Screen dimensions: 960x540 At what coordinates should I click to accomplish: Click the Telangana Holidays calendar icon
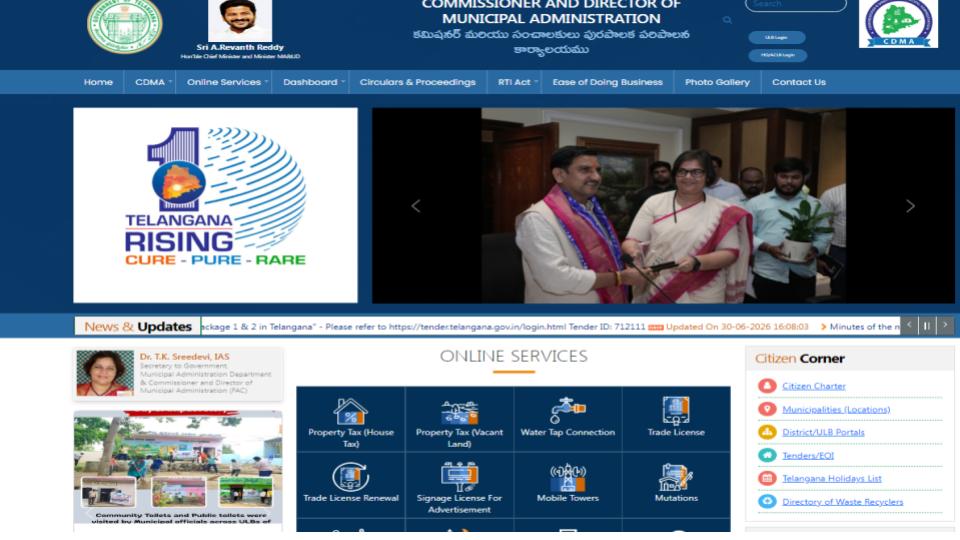pos(767,478)
